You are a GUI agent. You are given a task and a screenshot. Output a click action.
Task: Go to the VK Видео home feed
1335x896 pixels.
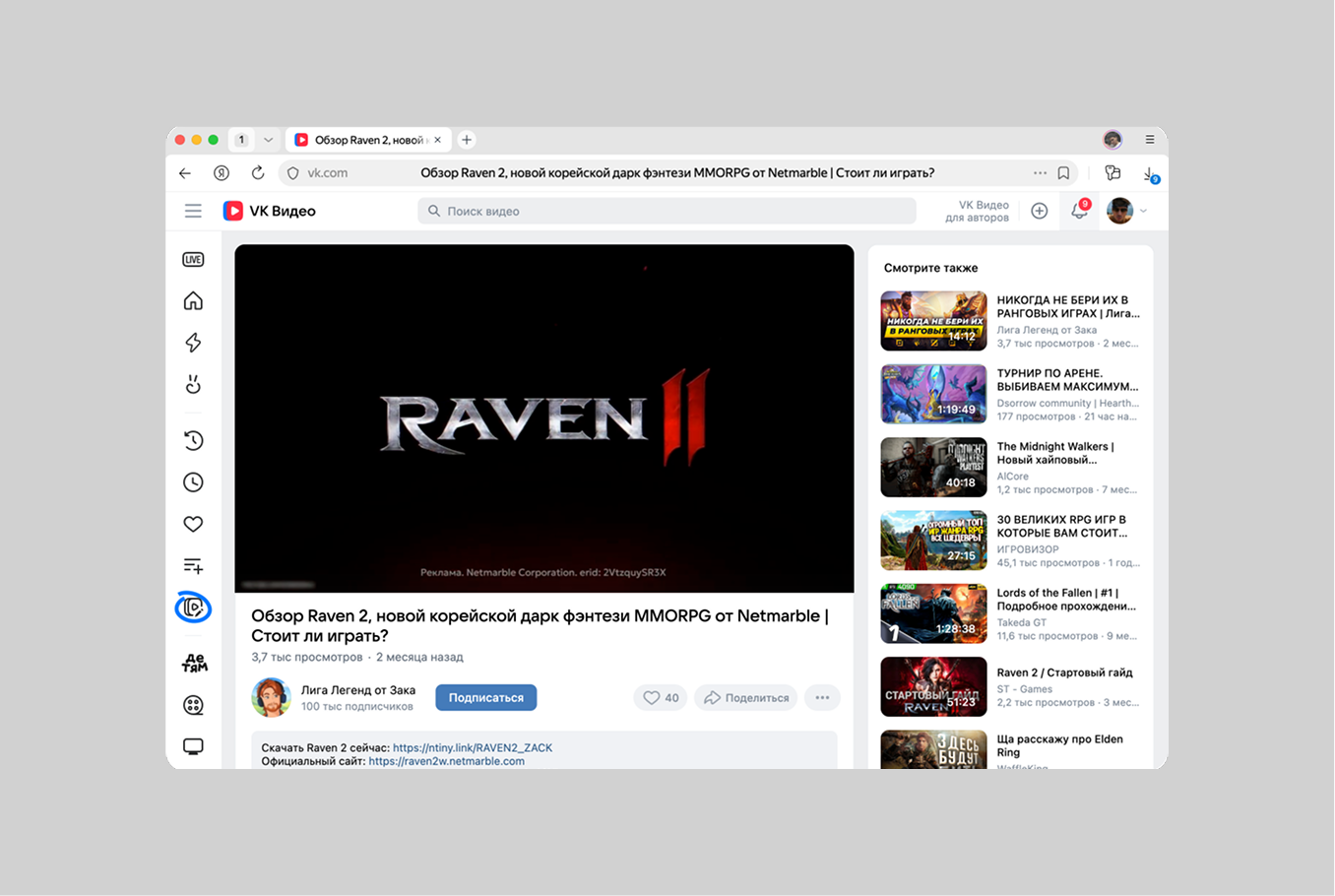pyautogui.click(x=193, y=300)
